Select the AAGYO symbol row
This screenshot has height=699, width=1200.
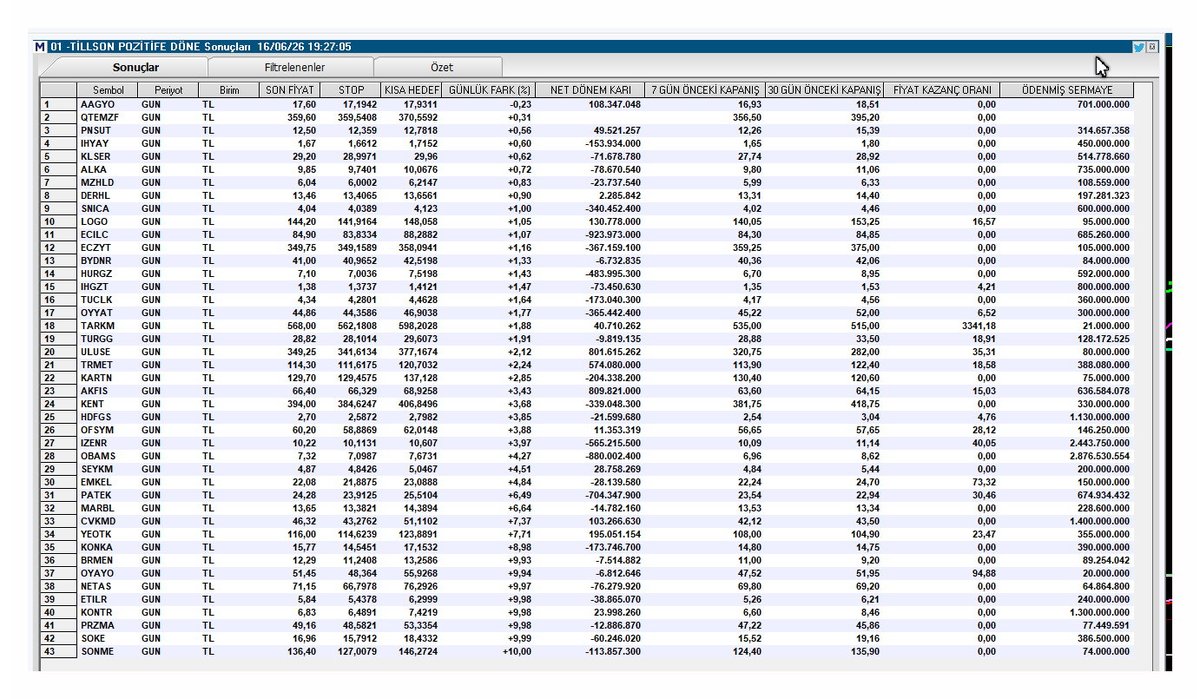tap(587, 103)
